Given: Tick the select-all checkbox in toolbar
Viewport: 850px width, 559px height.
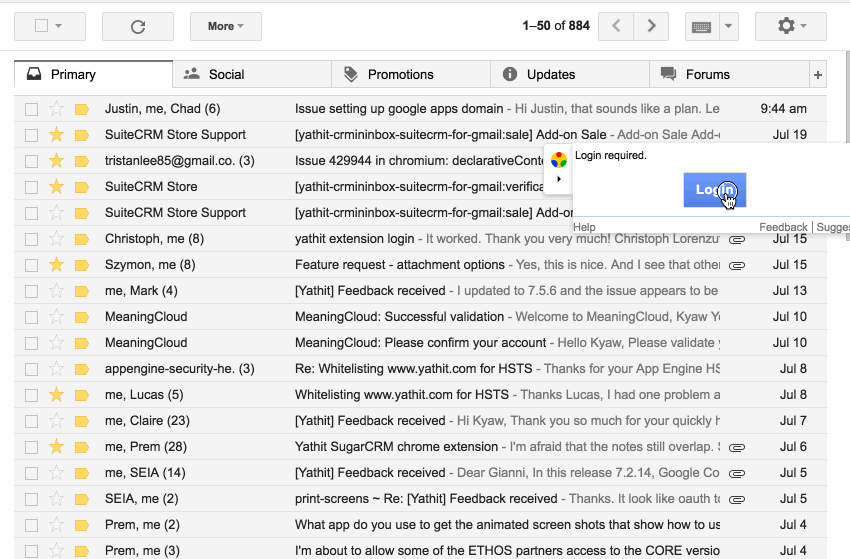Looking at the screenshot, I should coord(41,25).
